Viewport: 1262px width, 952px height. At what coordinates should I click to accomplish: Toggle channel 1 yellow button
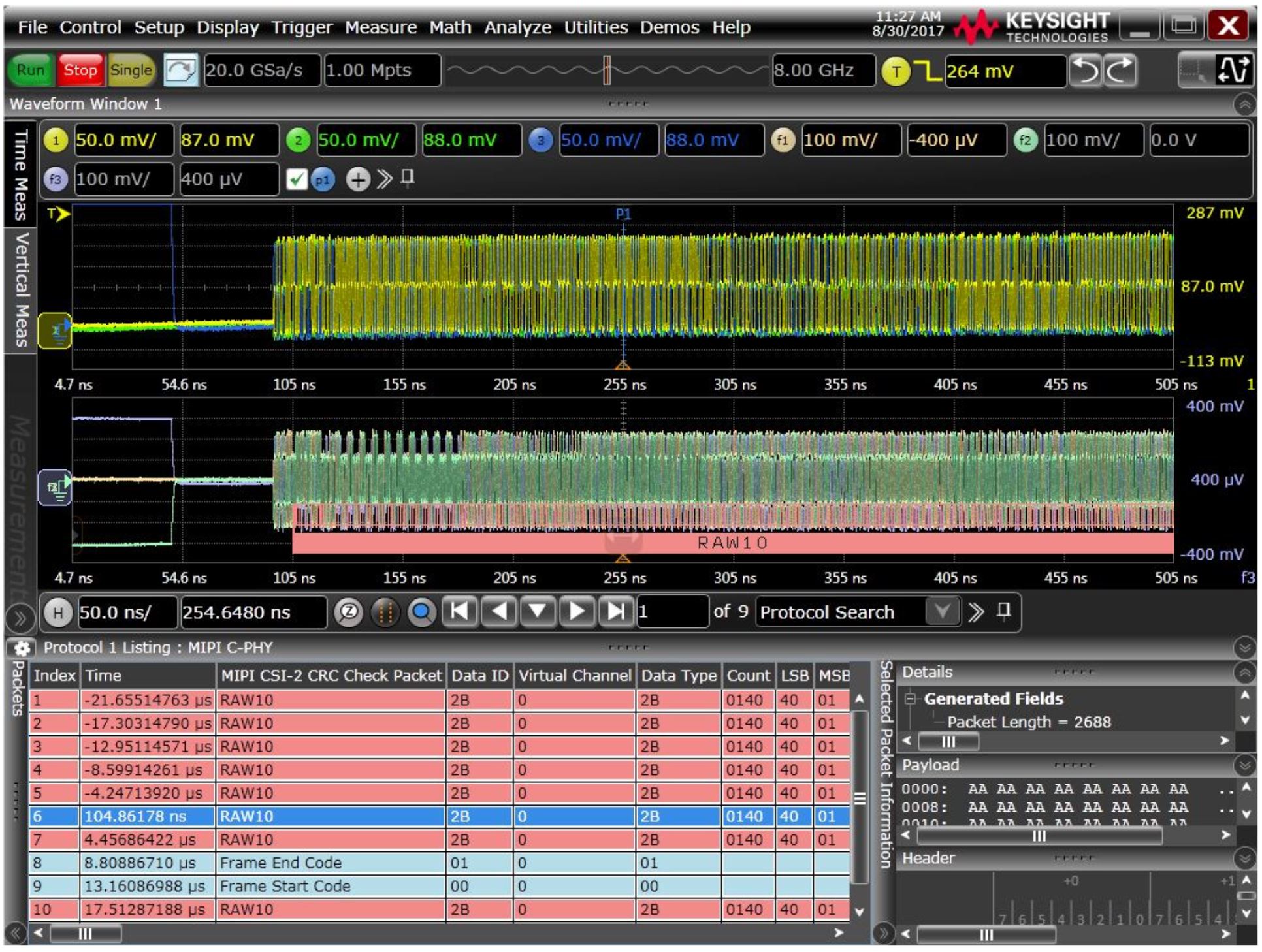click(x=56, y=140)
